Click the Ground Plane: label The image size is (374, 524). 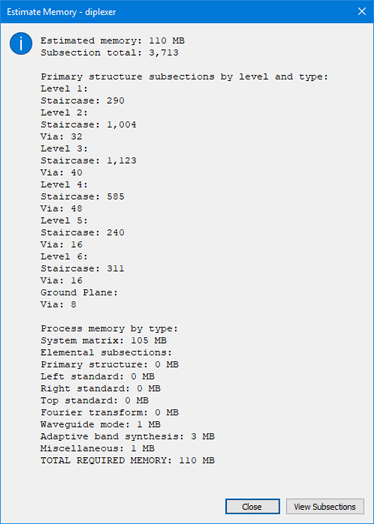coord(80,293)
